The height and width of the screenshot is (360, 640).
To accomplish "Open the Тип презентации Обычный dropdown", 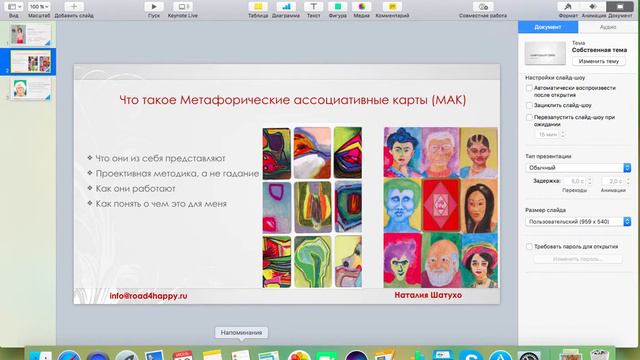I will coord(578,168).
